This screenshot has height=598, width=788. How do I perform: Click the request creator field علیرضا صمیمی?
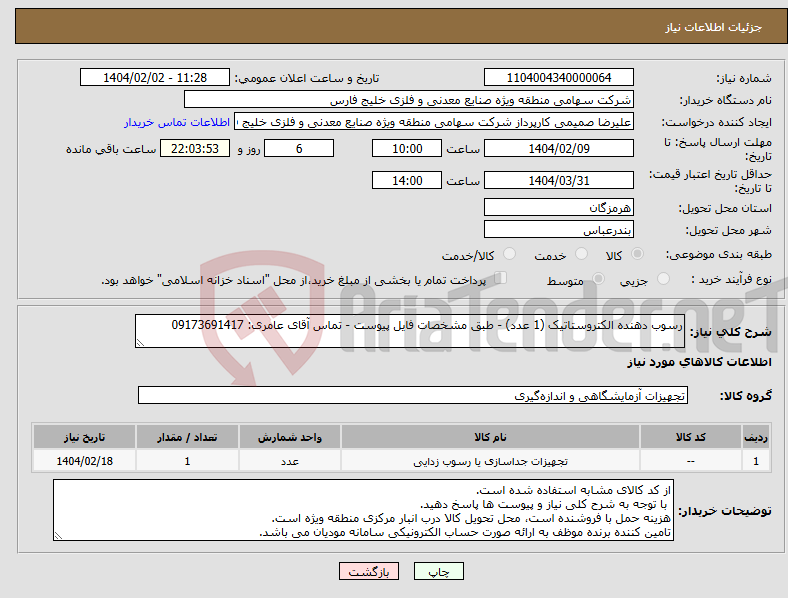click(434, 122)
